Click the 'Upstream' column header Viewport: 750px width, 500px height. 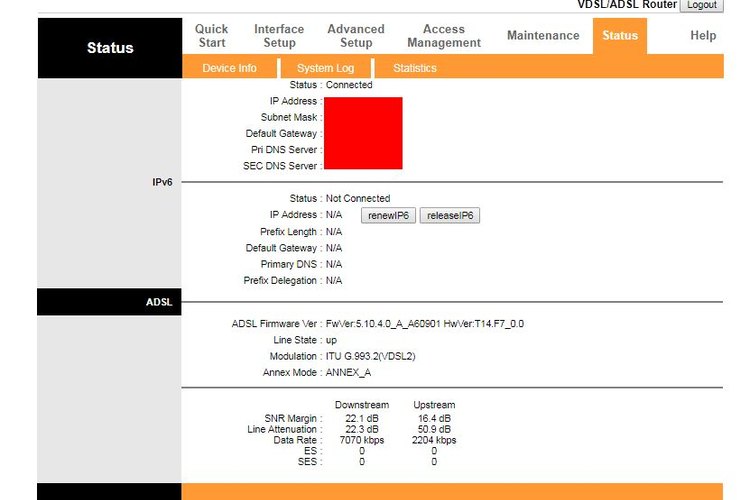coord(434,405)
